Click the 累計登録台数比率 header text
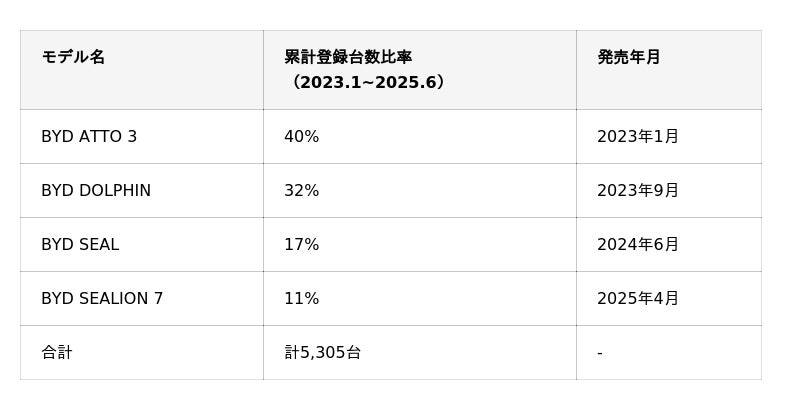 [347, 57]
